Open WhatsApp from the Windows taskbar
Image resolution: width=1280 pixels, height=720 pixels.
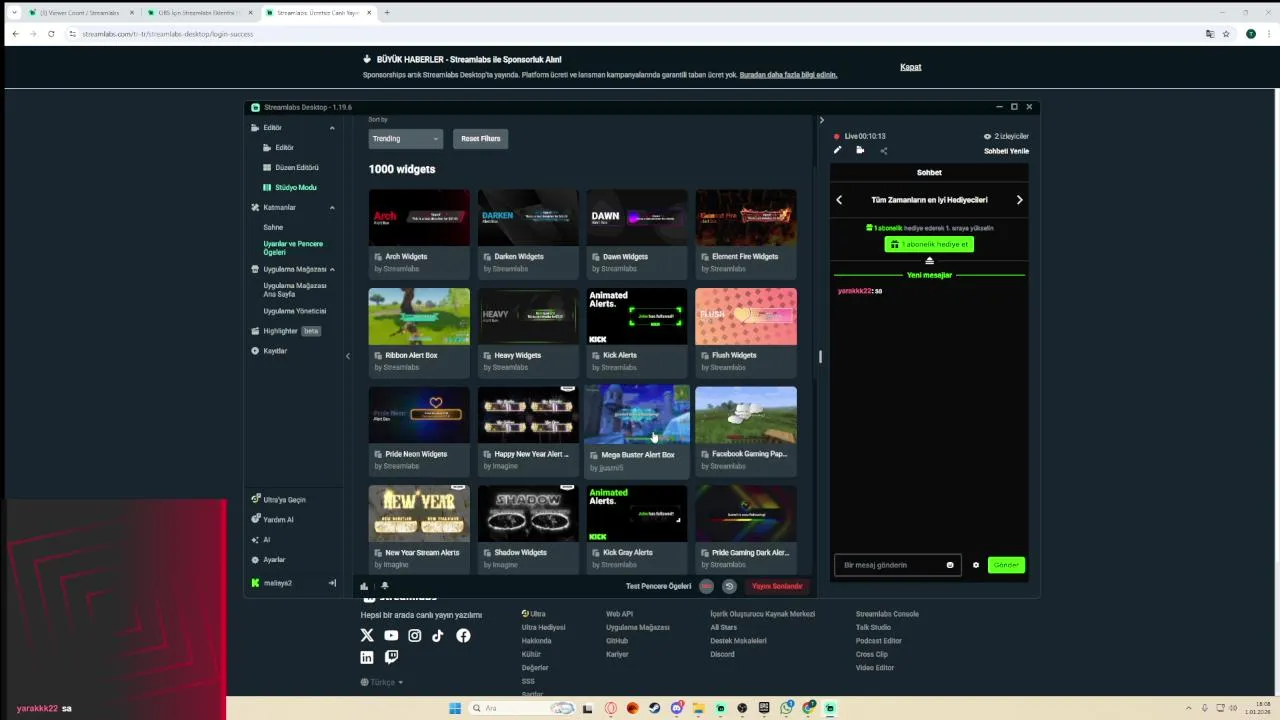pyautogui.click(x=787, y=708)
